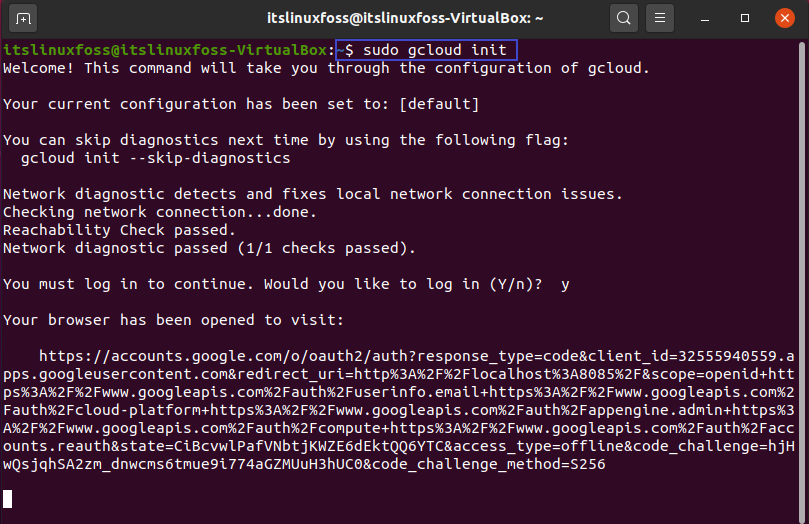Click the Checking network connection...done line
The image size is (809, 524).
click(x=160, y=212)
